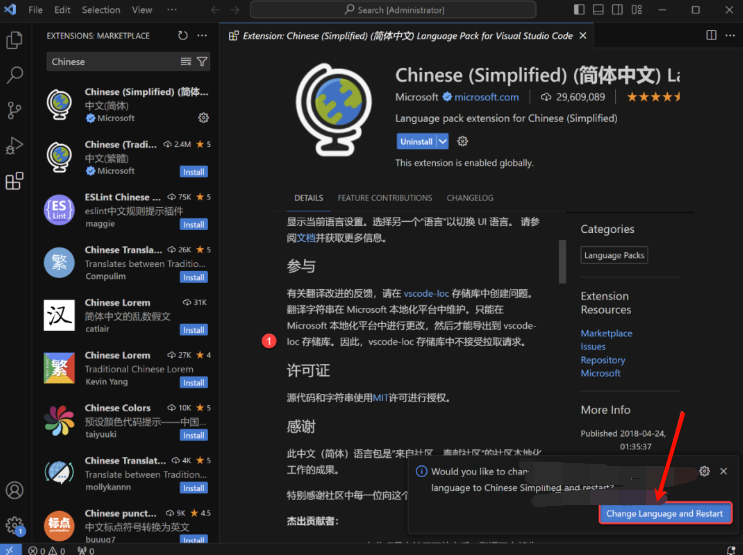Switch to the CHANGELOG tab
This screenshot has width=743, height=555.
(470, 198)
